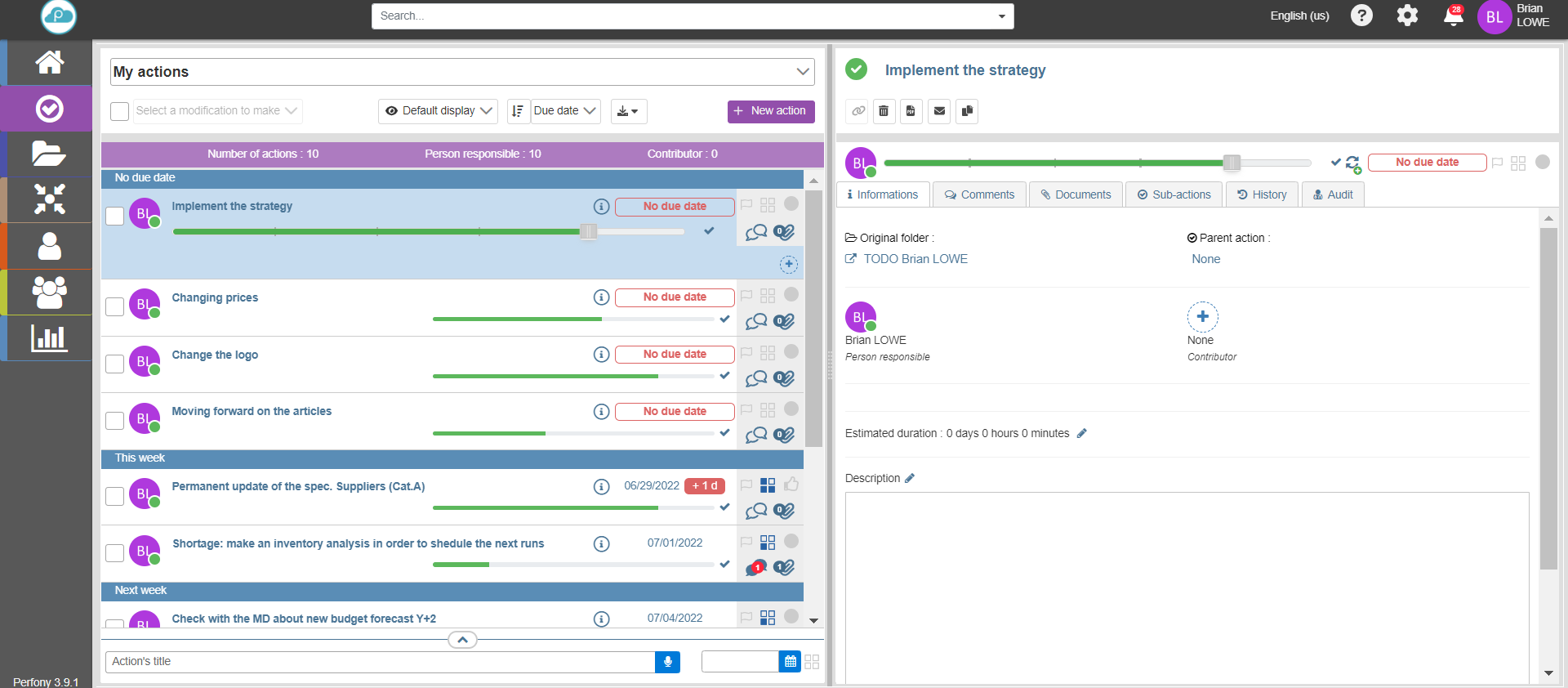Click progress slider handle in detail panel

coord(1232,163)
